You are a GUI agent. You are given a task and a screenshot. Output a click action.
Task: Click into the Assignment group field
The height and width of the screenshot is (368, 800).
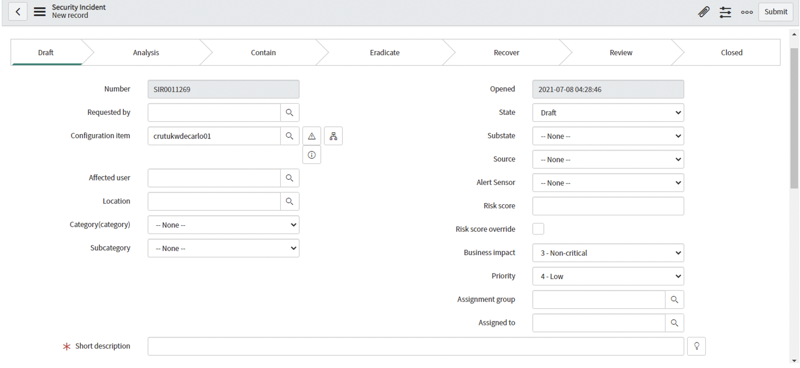coord(599,300)
